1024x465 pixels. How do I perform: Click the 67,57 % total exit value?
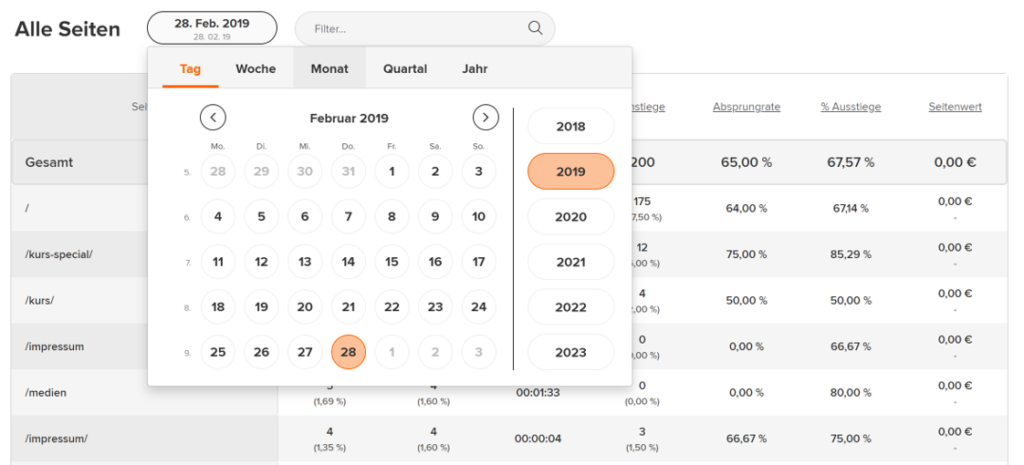click(x=851, y=162)
